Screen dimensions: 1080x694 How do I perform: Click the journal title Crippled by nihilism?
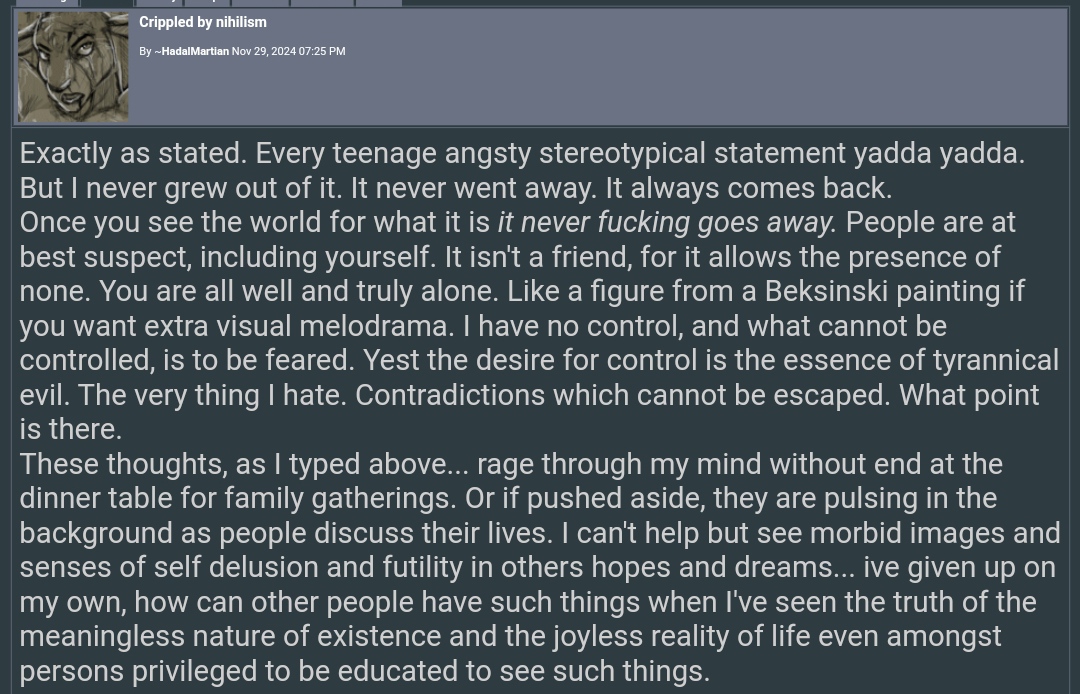[202, 22]
